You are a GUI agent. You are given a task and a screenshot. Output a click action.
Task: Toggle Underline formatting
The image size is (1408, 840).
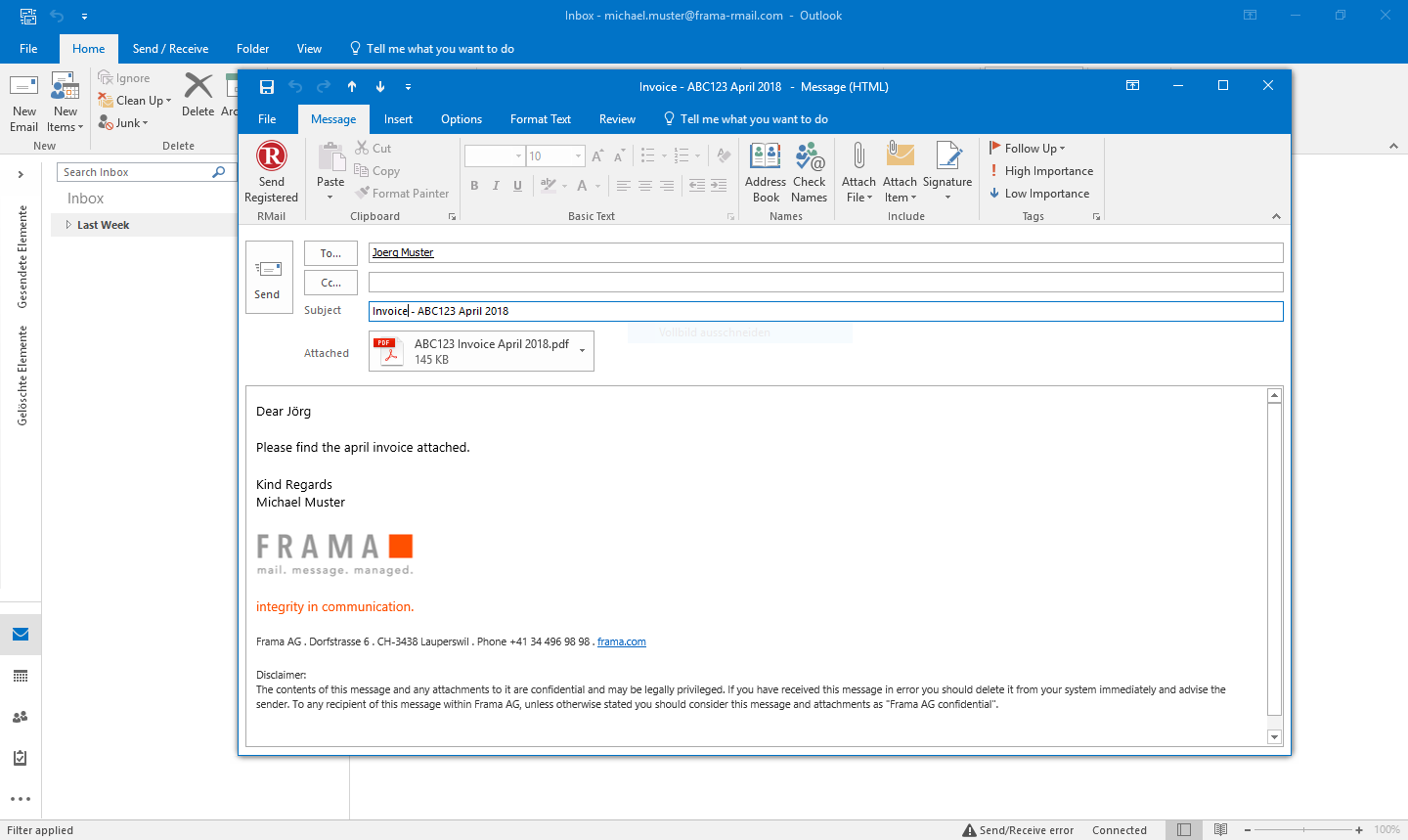pyautogui.click(x=517, y=186)
